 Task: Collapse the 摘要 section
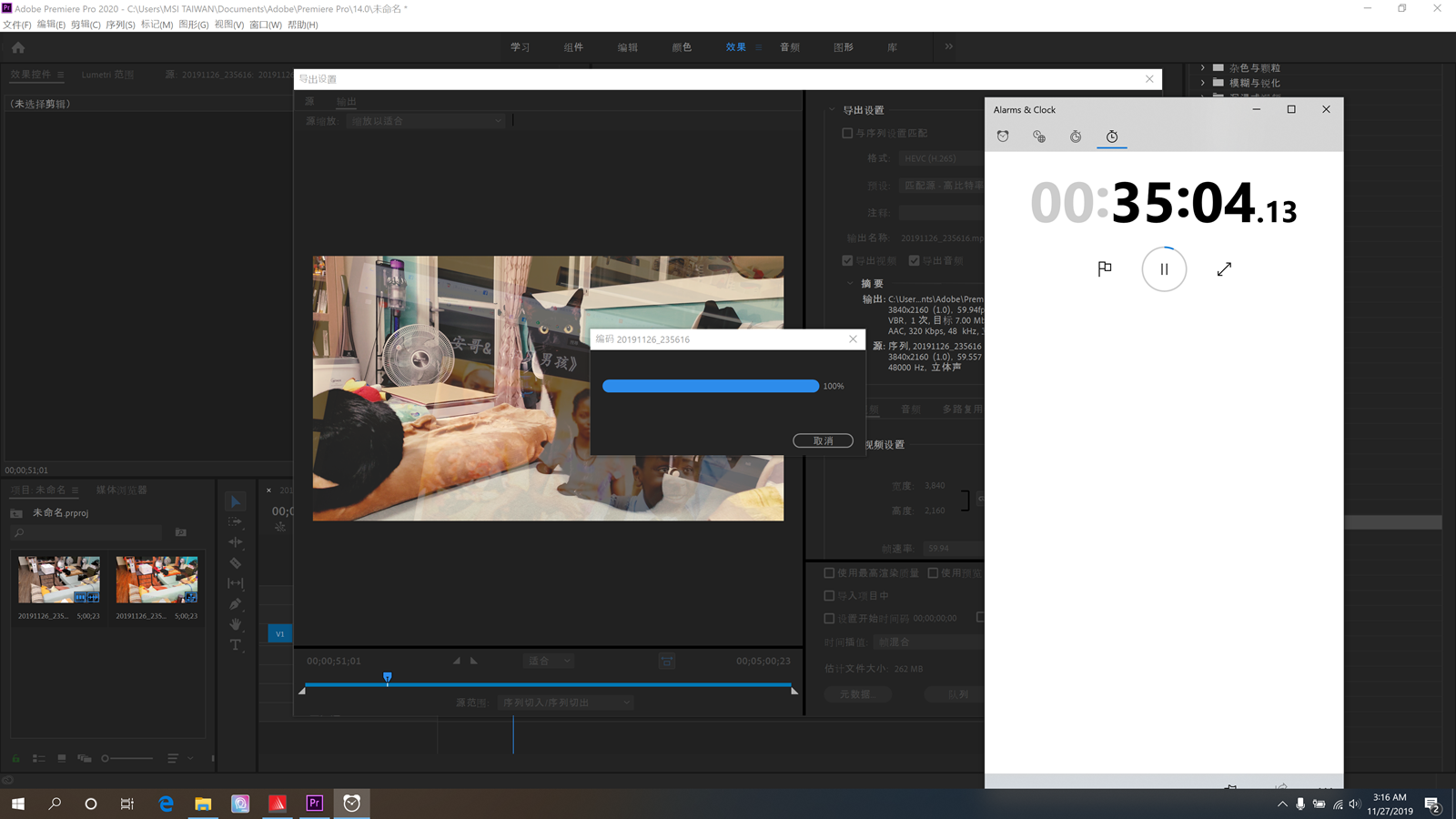click(850, 283)
